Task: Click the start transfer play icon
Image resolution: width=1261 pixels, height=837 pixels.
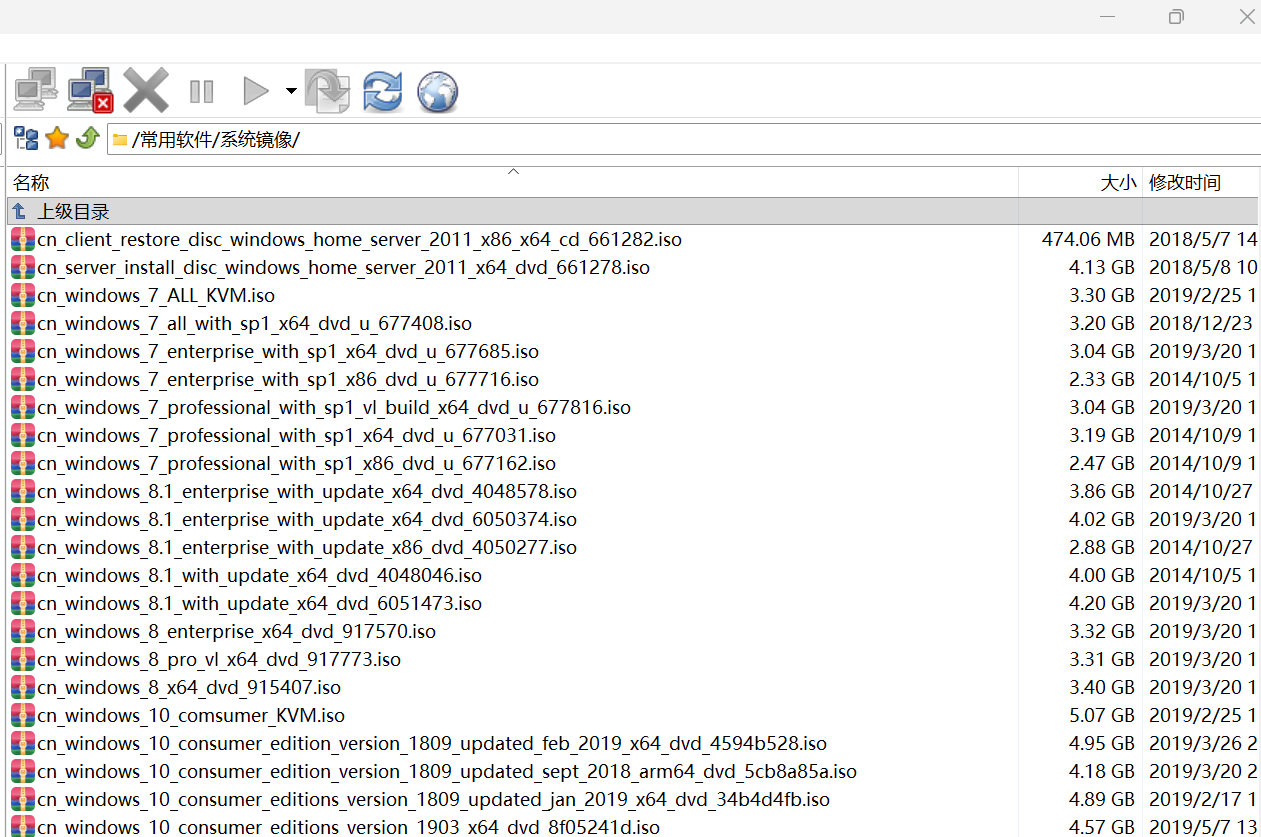Action: (x=256, y=91)
